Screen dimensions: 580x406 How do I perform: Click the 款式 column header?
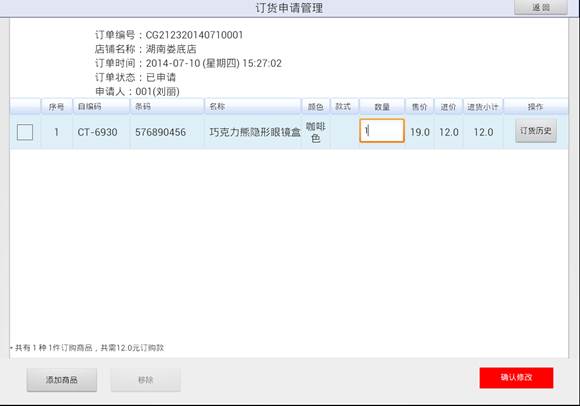(x=344, y=107)
